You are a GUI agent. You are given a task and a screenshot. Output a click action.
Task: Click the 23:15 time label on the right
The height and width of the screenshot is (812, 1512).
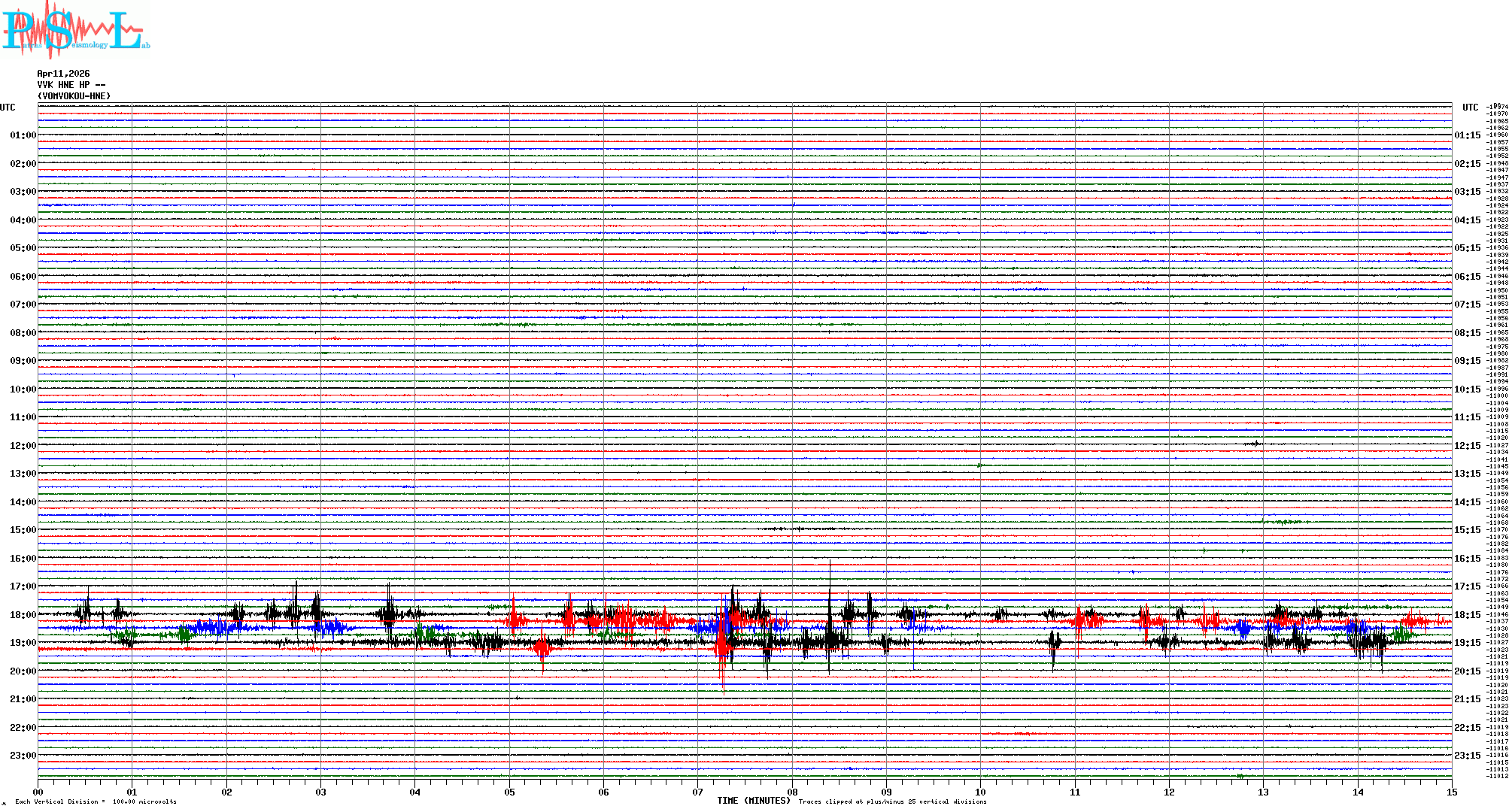(1467, 756)
